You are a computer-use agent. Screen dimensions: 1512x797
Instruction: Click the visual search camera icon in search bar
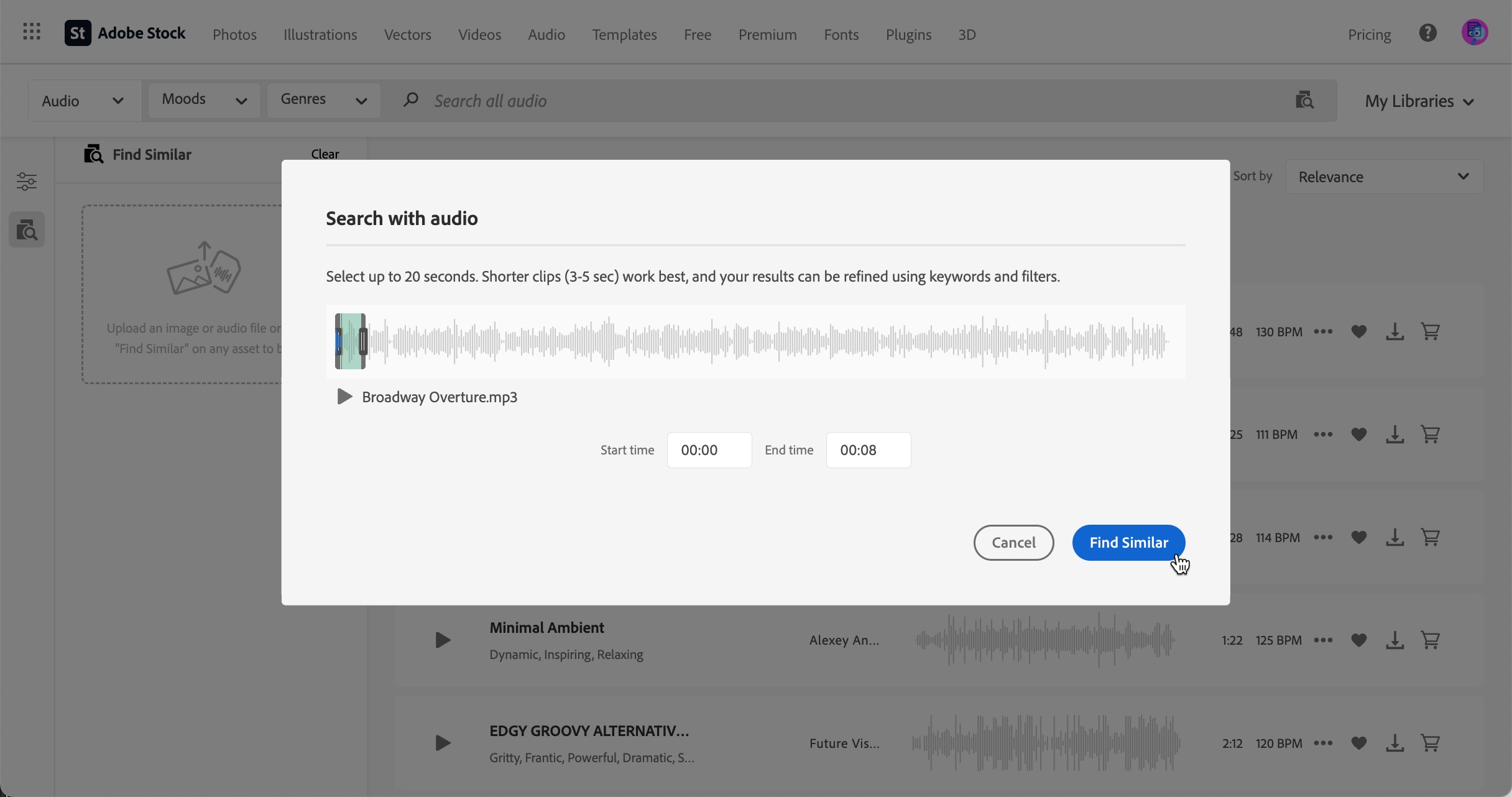coord(1304,100)
